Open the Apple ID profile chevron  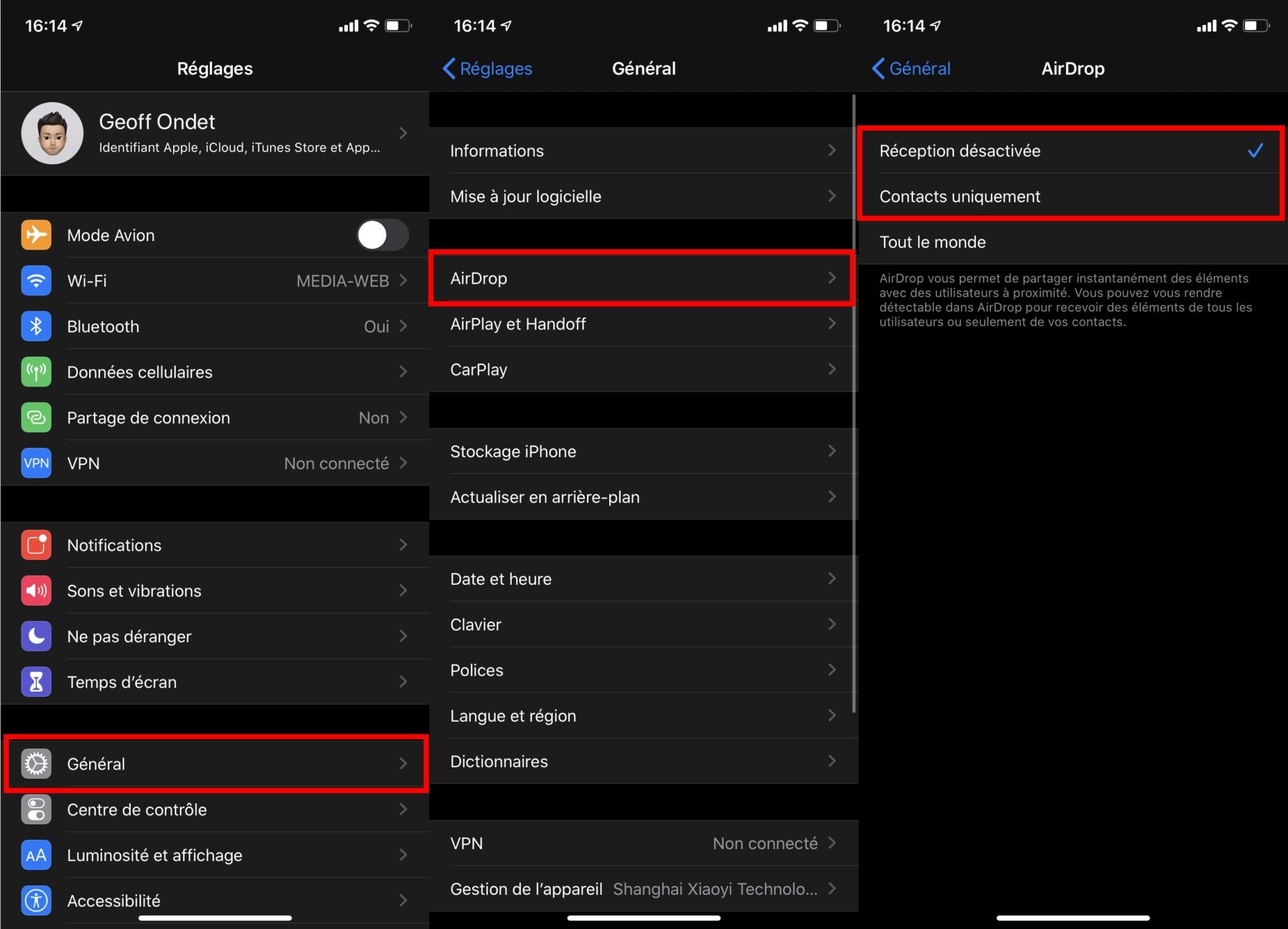(403, 133)
